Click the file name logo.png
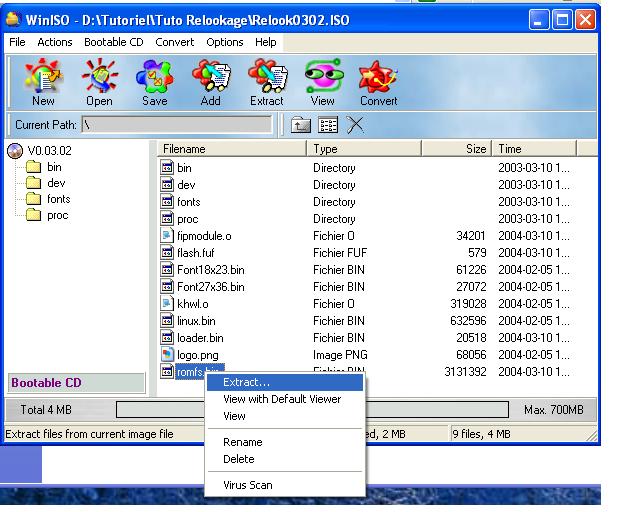The width and height of the screenshot is (640, 512). tap(198, 355)
